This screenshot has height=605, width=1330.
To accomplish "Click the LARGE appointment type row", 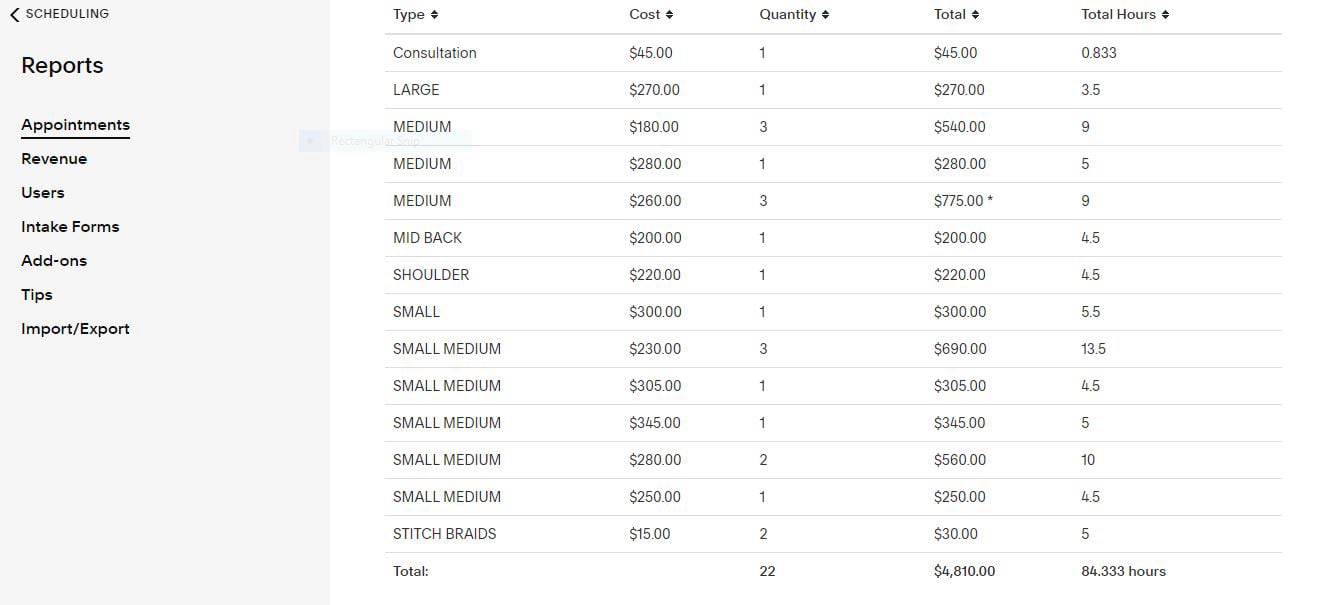I will tap(416, 90).
